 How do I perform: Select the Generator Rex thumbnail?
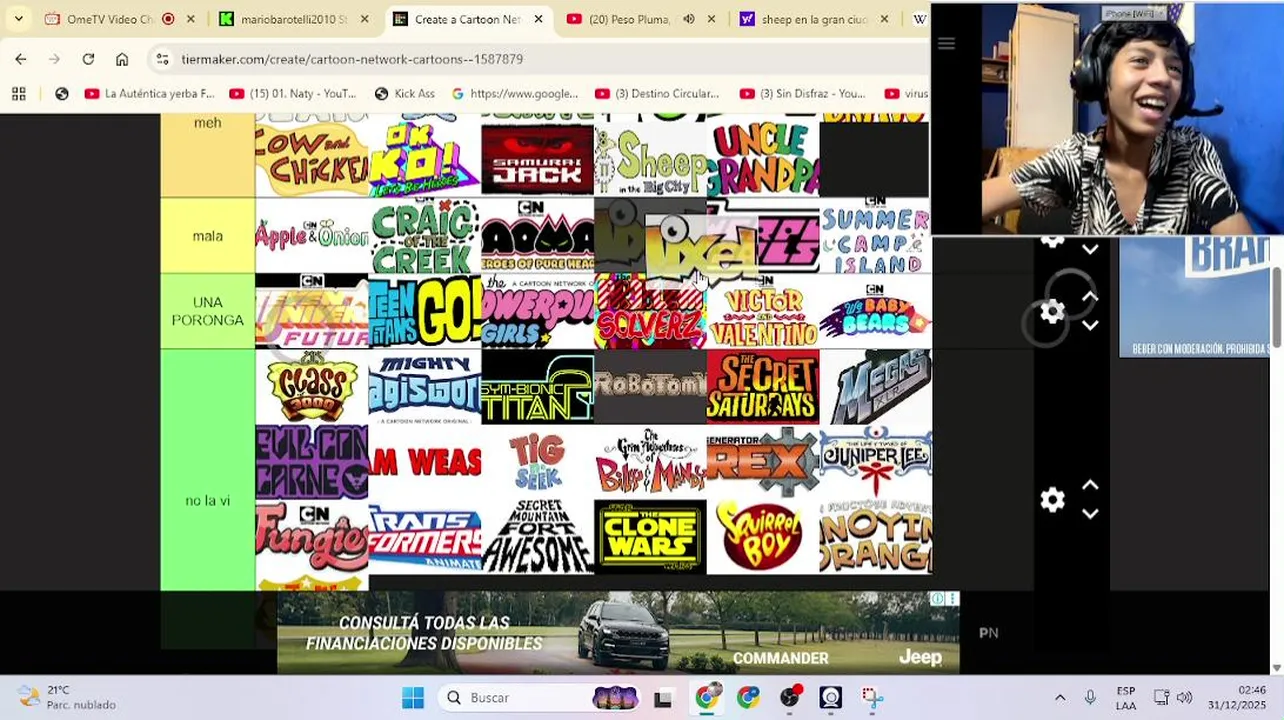[763, 462]
